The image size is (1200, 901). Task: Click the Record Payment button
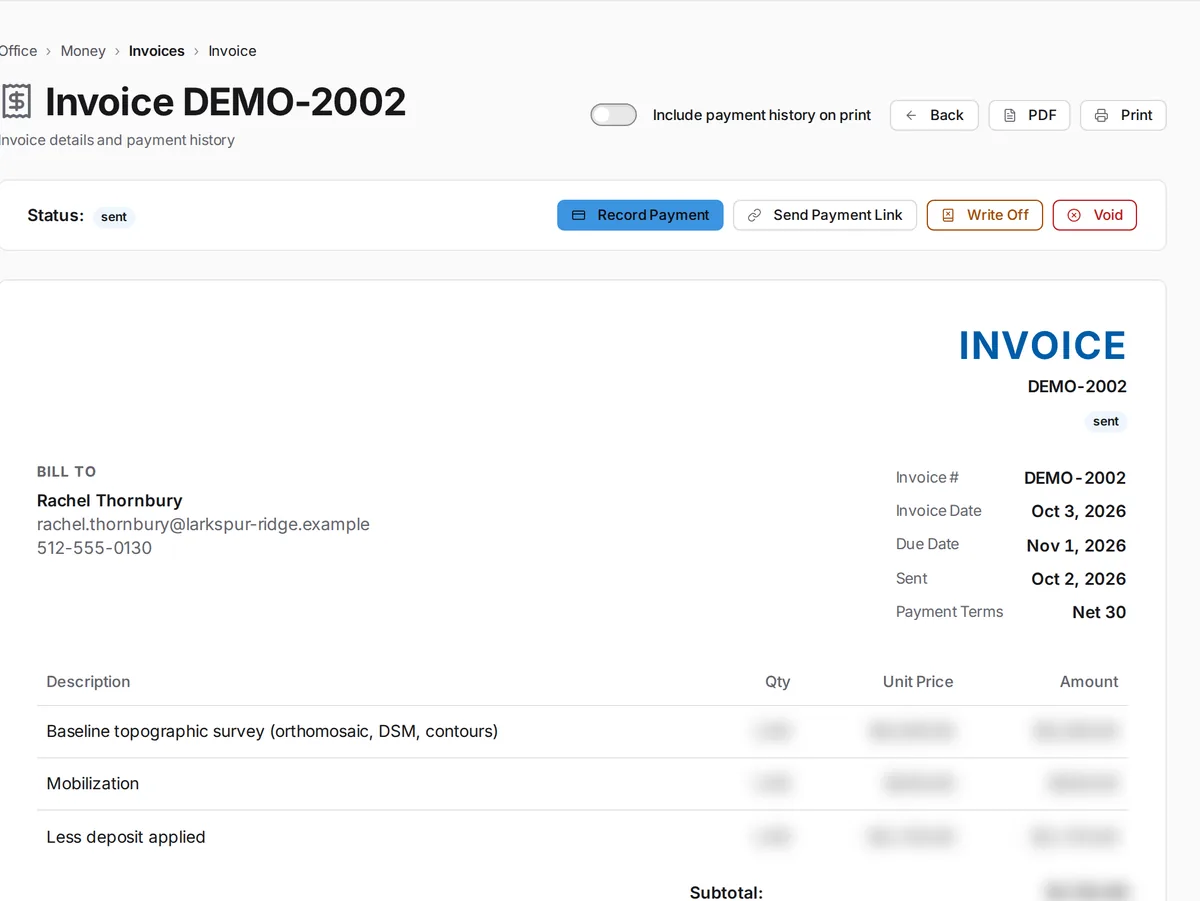tap(640, 215)
